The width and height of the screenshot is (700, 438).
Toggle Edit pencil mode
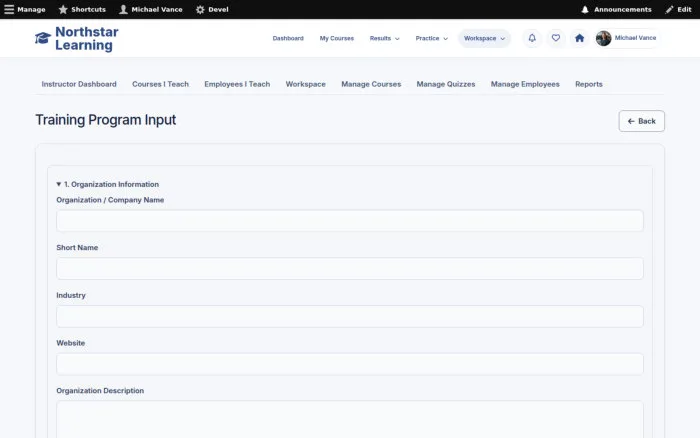pos(678,9)
